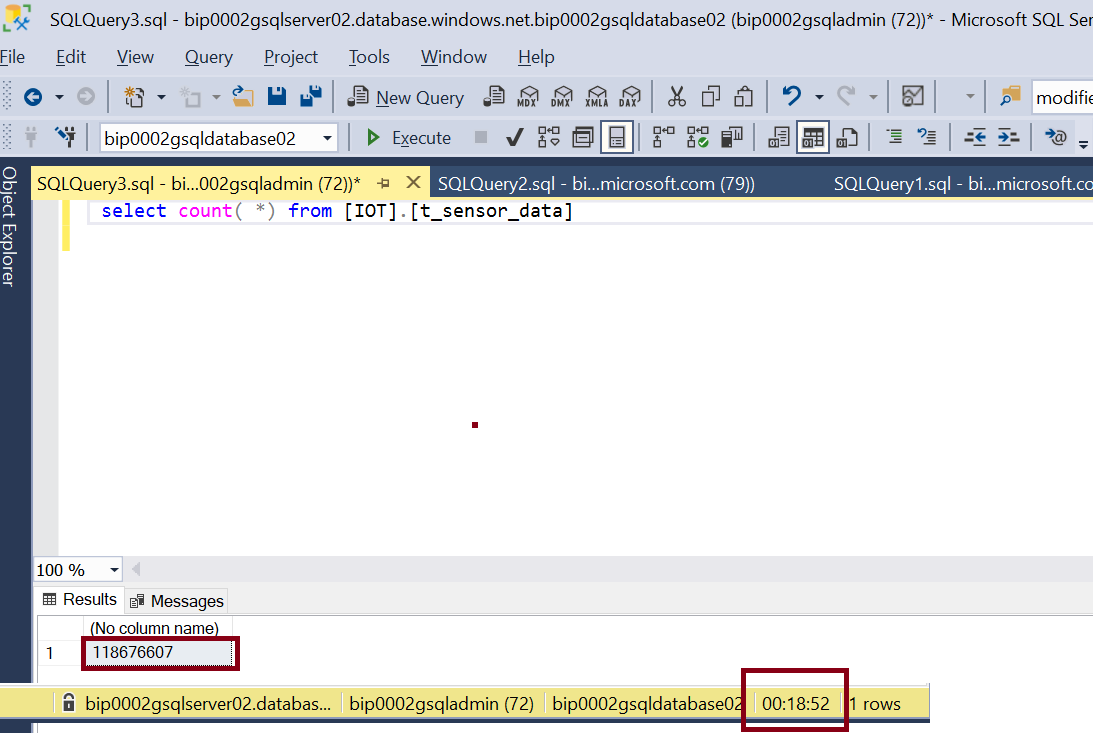Toggle pin on SQLQuery3.sql tab
This screenshot has height=733, width=1093.
click(x=383, y=183)
